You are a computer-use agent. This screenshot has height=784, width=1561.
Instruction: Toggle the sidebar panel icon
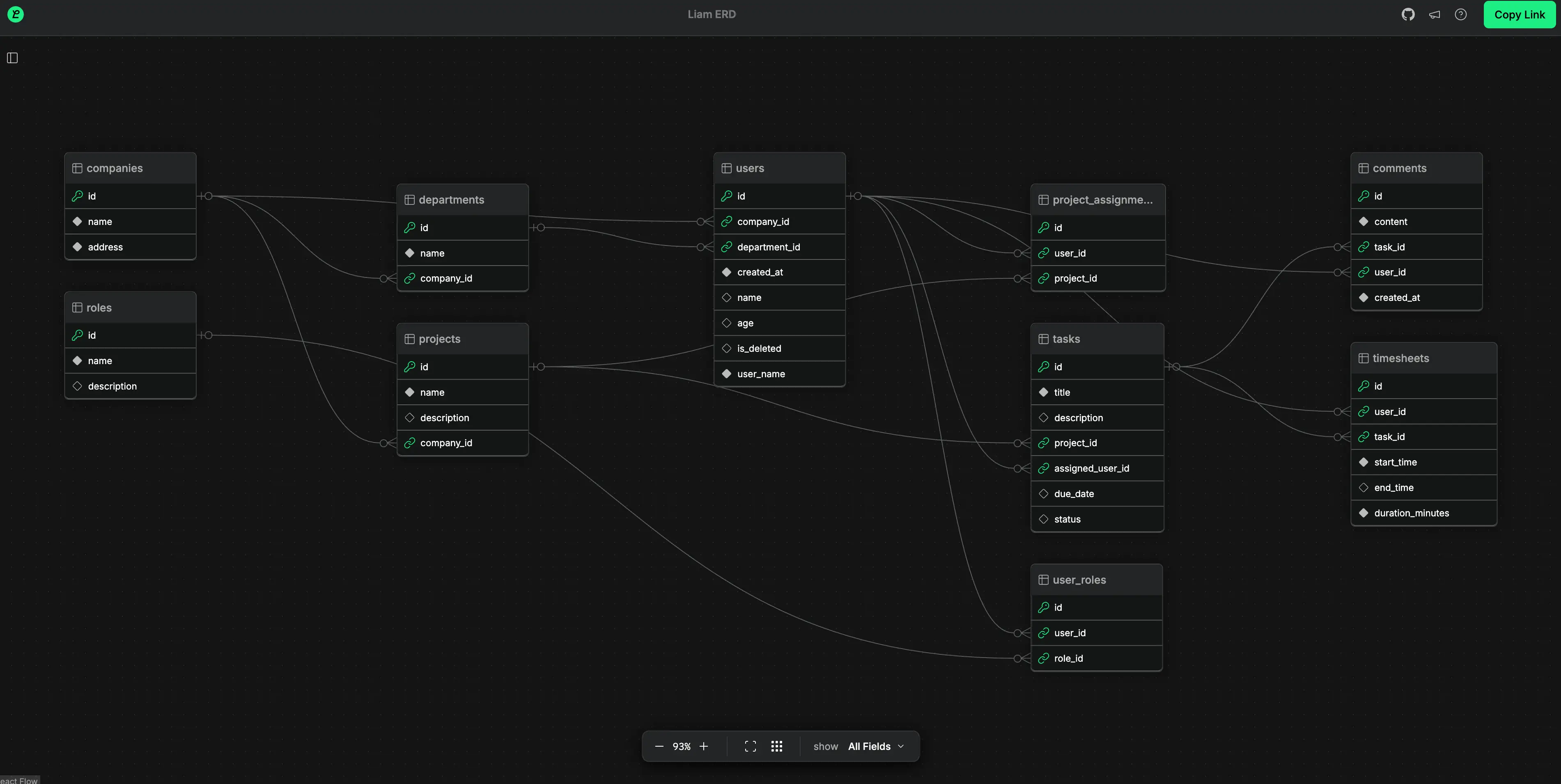tap(12, 57)
